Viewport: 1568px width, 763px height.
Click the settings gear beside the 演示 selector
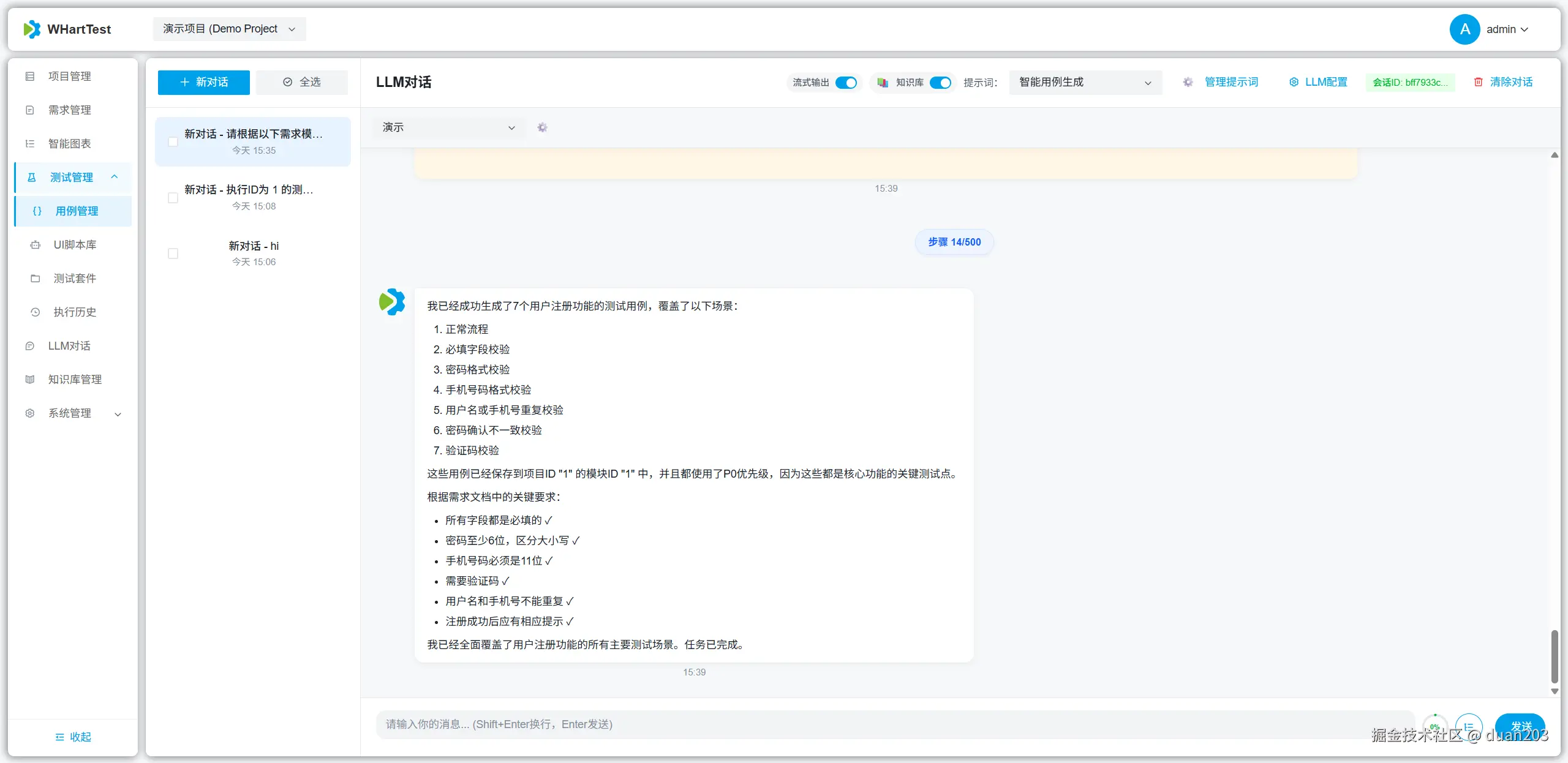click(x=541, y=127)
